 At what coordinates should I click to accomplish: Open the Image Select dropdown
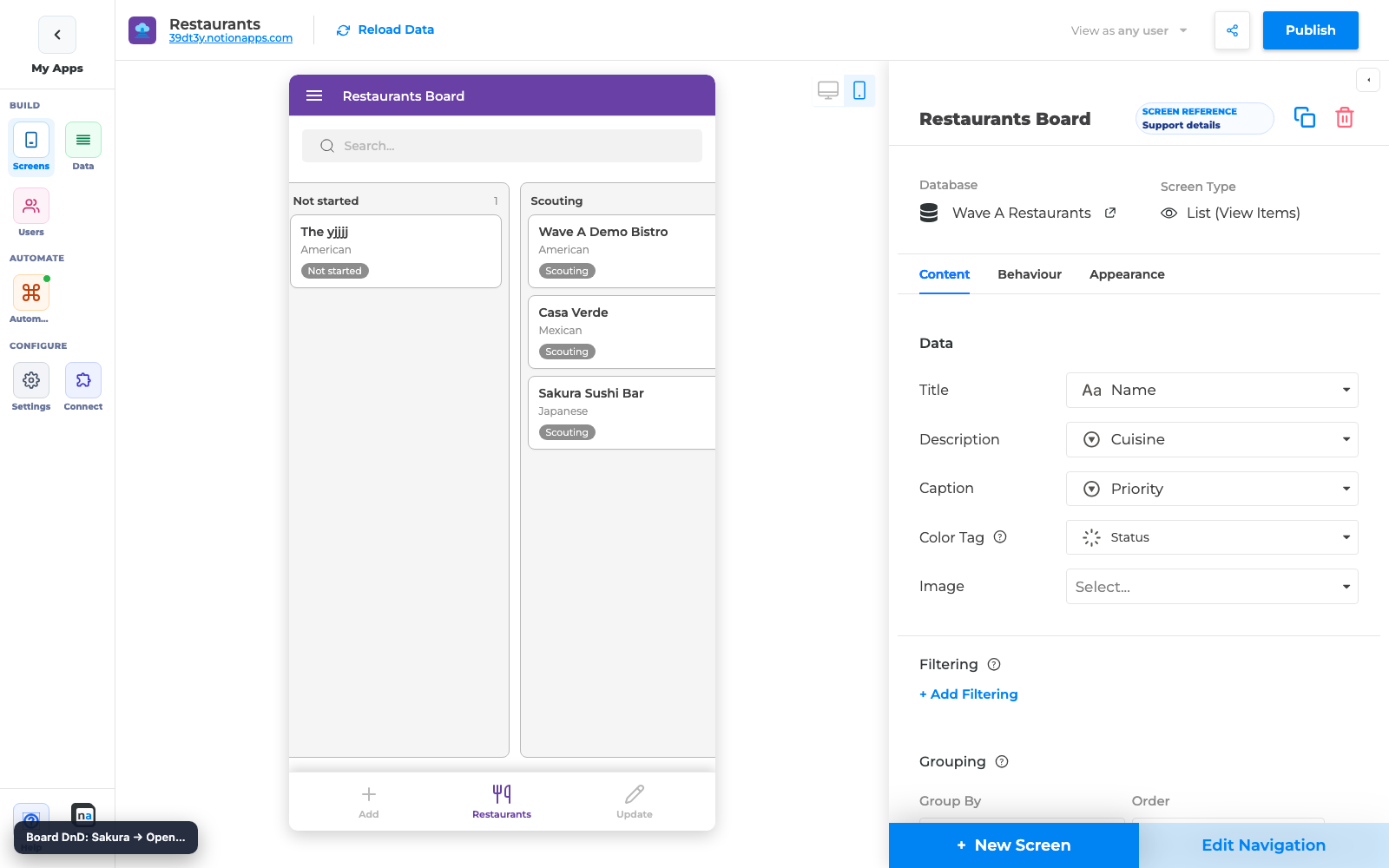click(1212, 587)
